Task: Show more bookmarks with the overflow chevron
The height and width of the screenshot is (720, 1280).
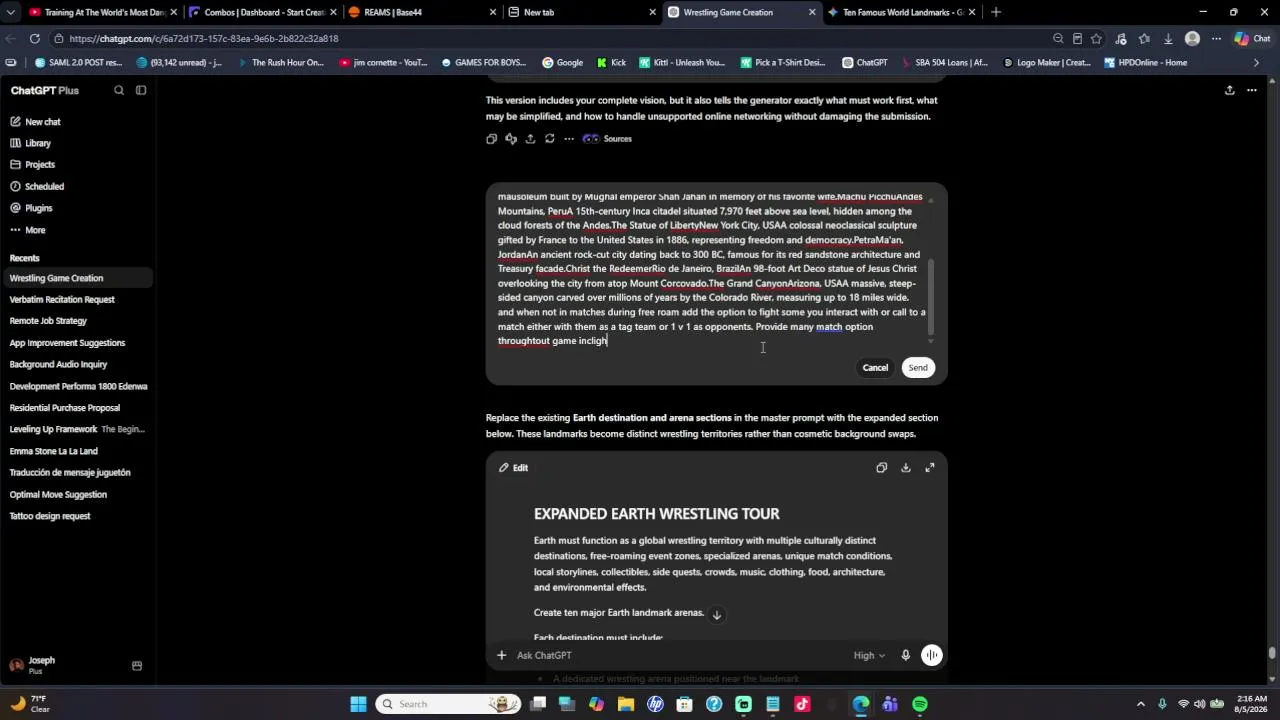Action: [1256, 62]
